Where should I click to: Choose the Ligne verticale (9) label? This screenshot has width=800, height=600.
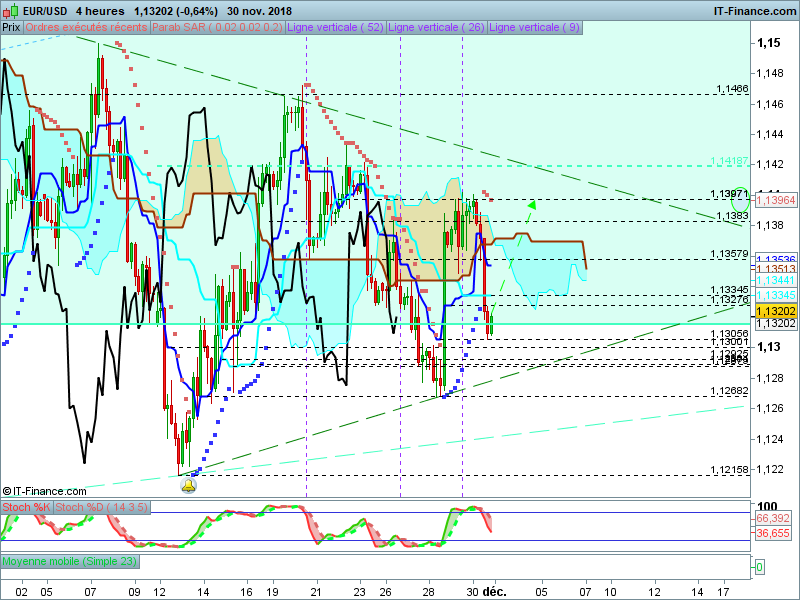(x=533, y=28)
